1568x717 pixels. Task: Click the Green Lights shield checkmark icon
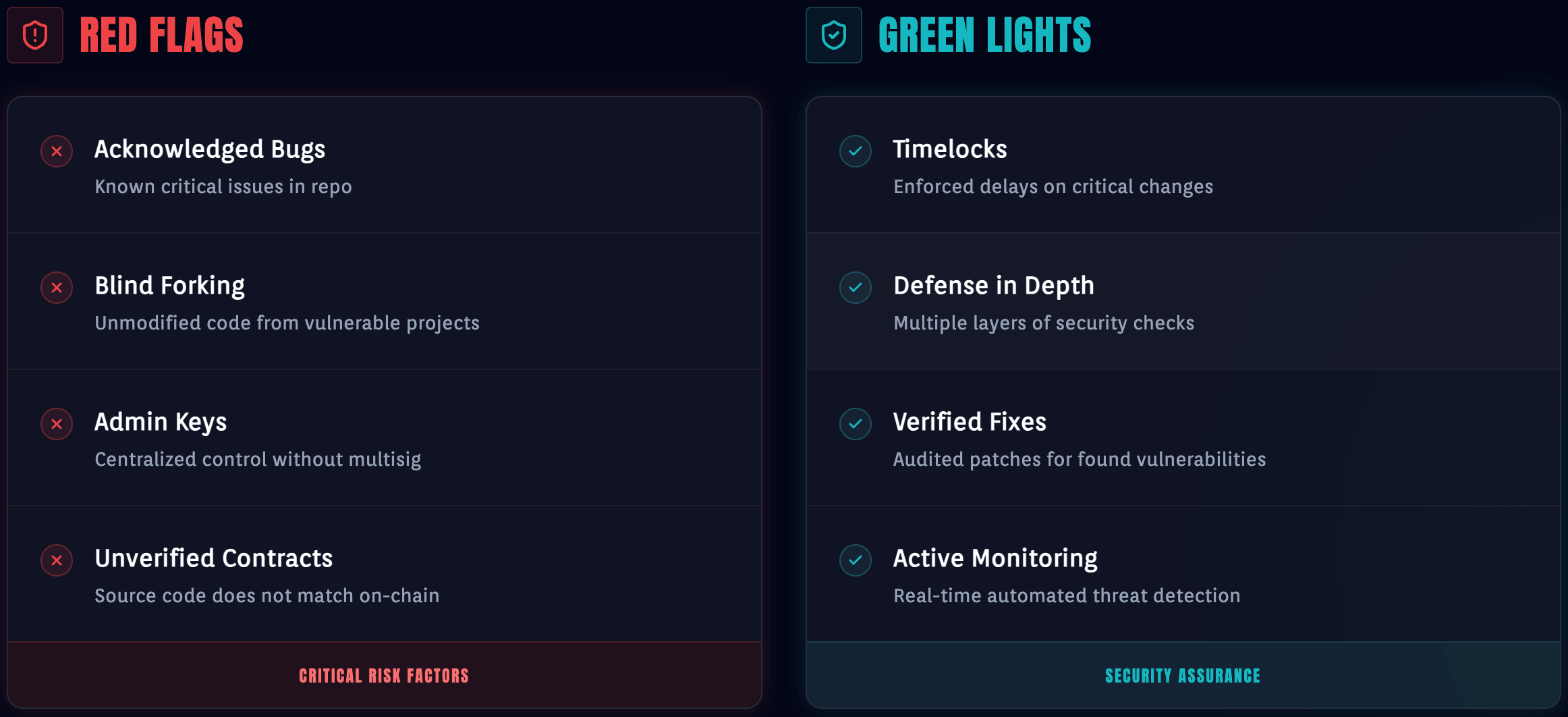[833, 35]
